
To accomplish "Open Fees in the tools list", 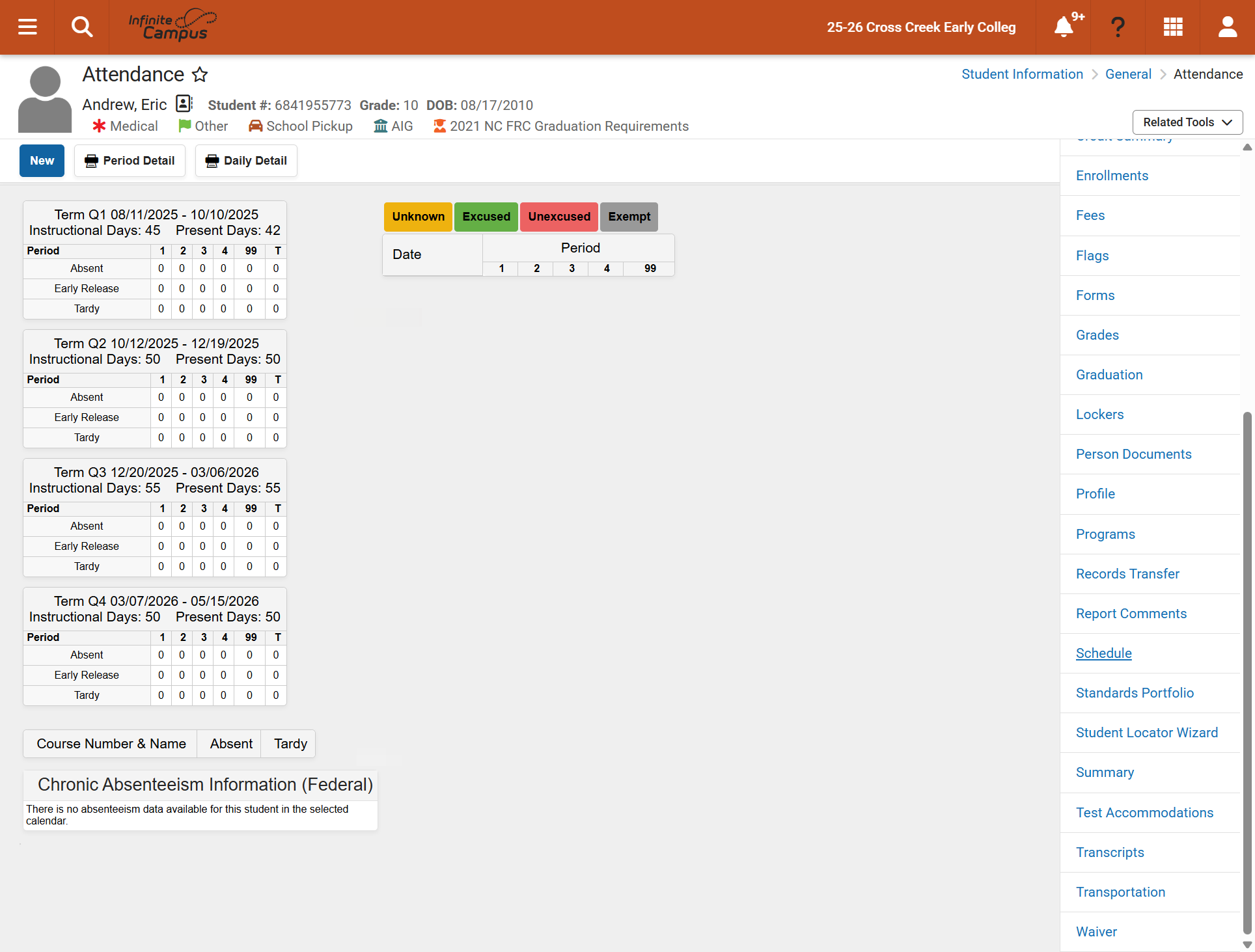I will [x=1090, y=215].
